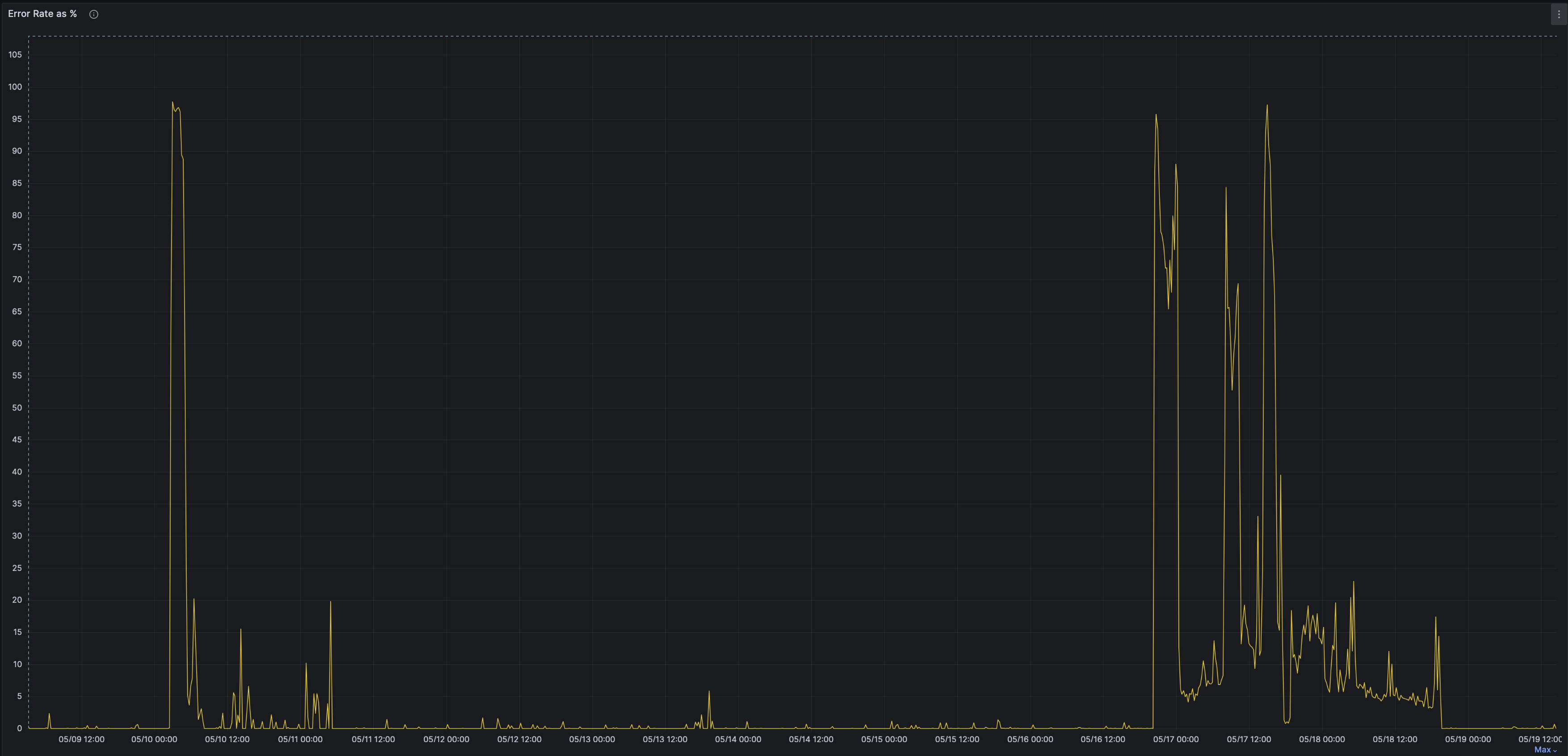Click the 05/17 00:00 x-axis label
1568x756 pixels.
tap(1175, 739)
